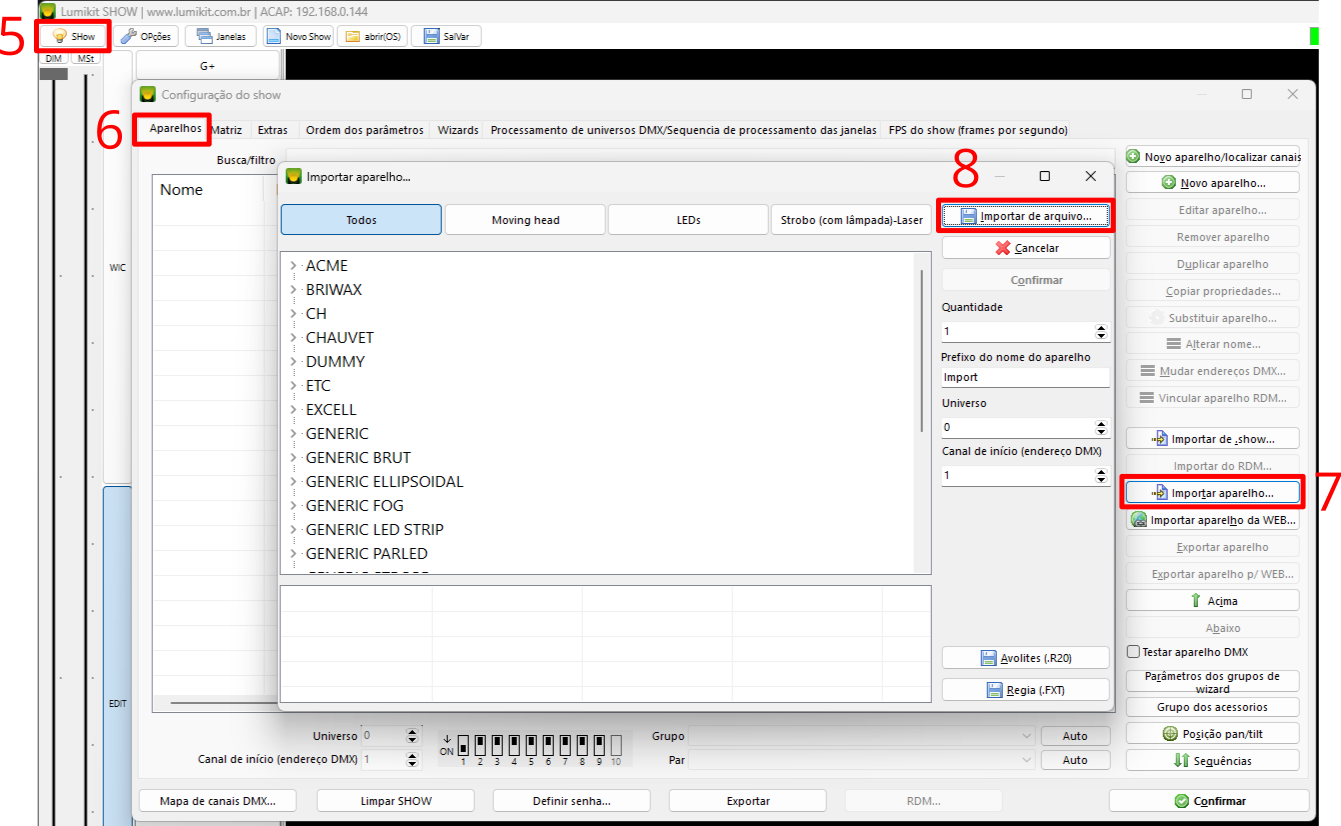This screenshot has height=826, width=1341.
Task: Enable Testar aparelho DMX checkbox
Action: point(1134,652)
